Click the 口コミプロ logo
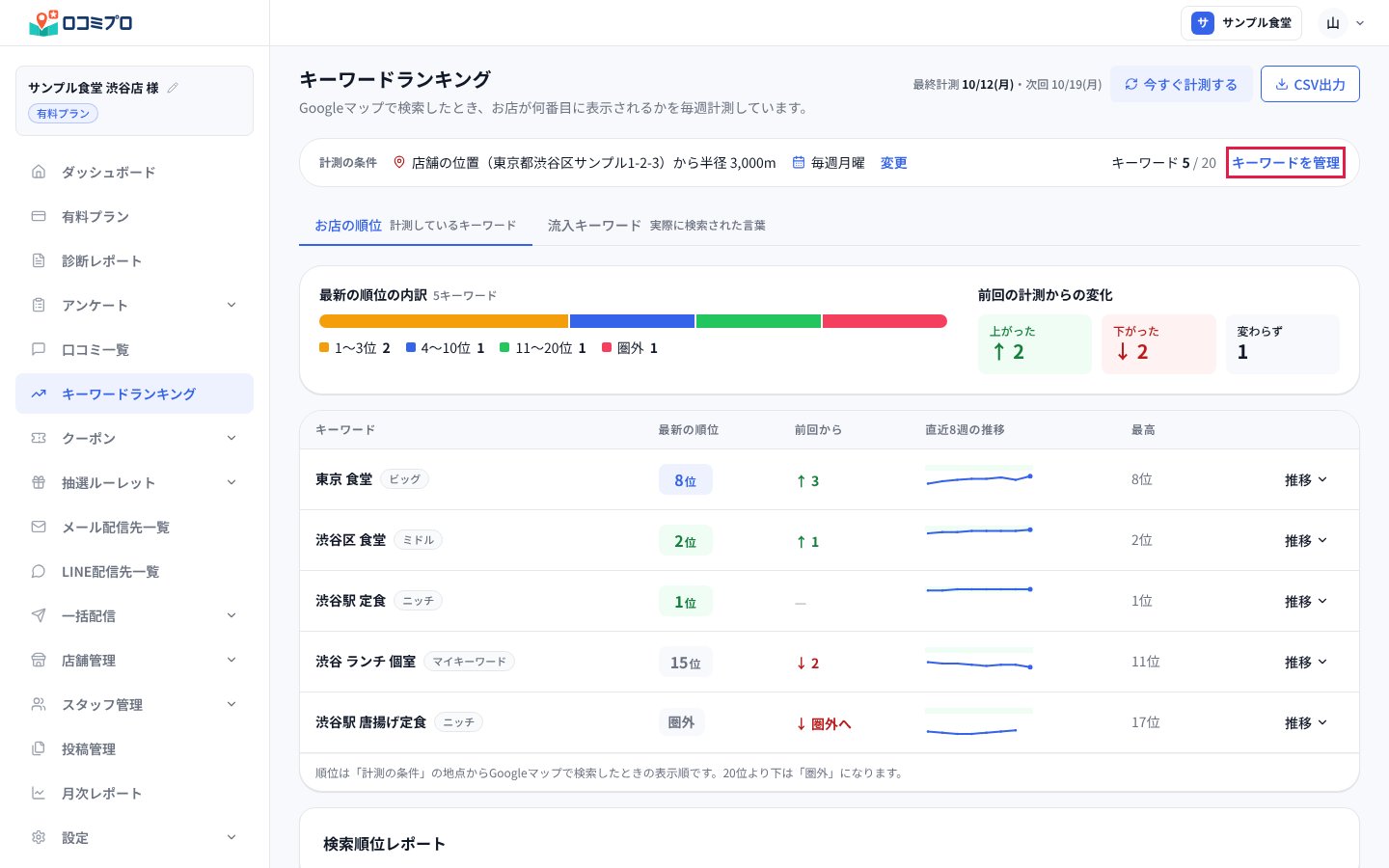 click(81, 22)
